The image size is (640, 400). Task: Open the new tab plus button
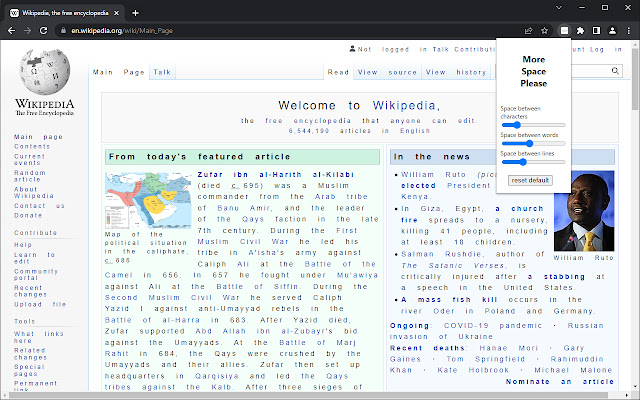point(136,13)
